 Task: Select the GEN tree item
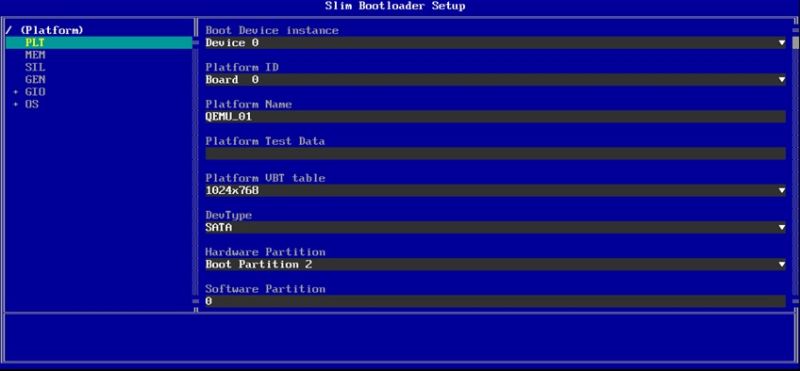(x=35, y=80)
